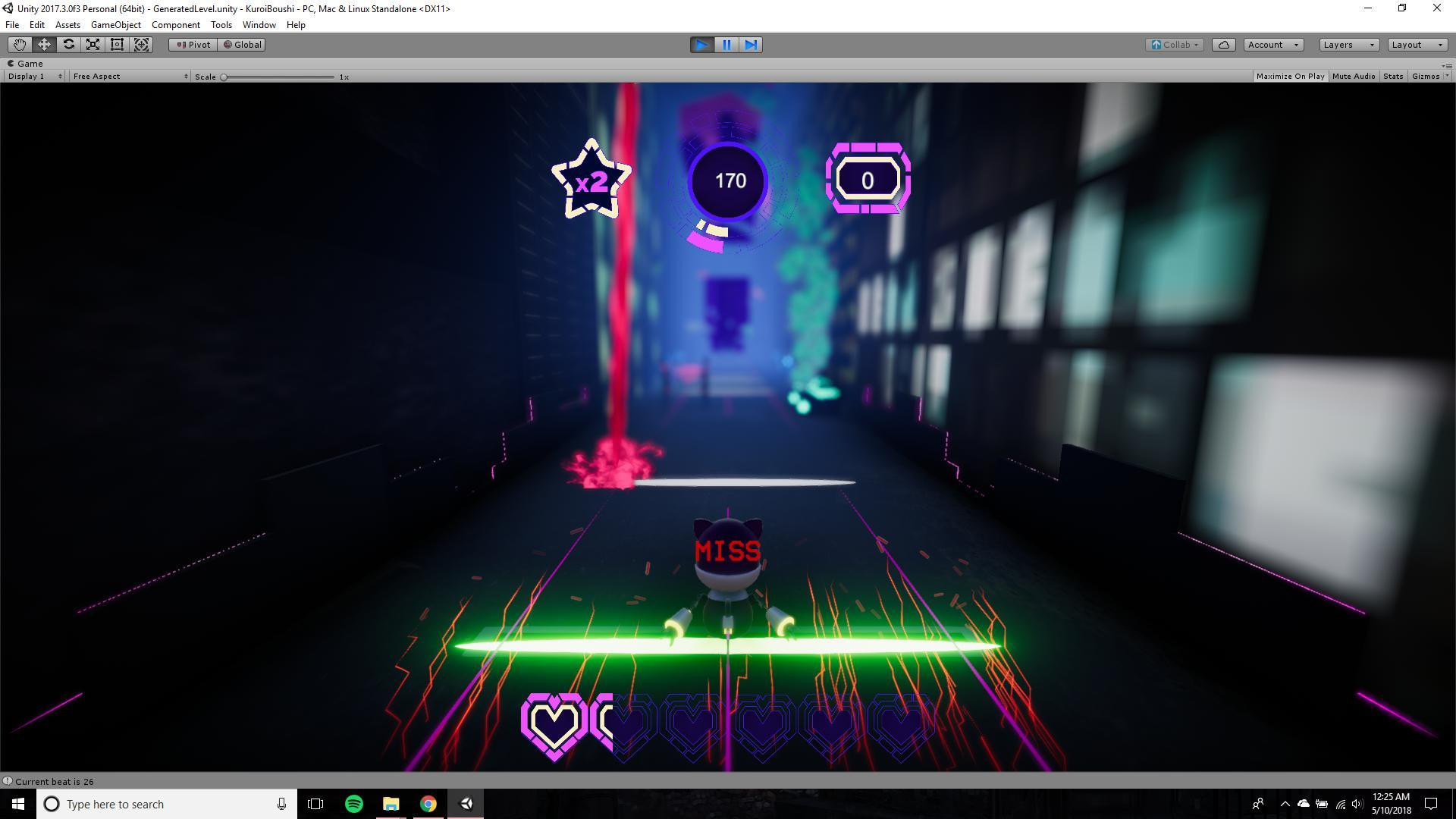Open the Tools menu
Viewport: 1456px width, 819px height.
tap(221, 25)
